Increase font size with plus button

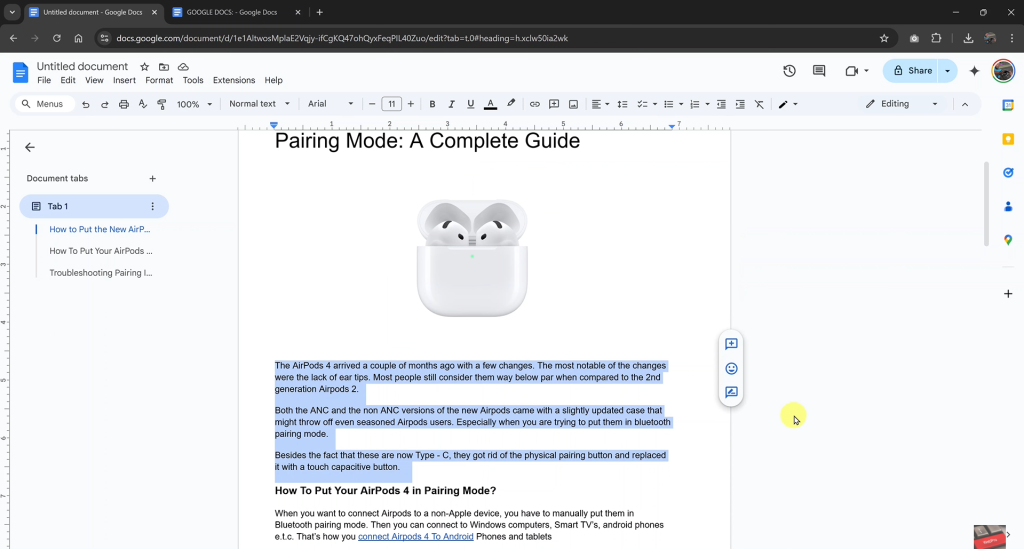coord(411,104)
